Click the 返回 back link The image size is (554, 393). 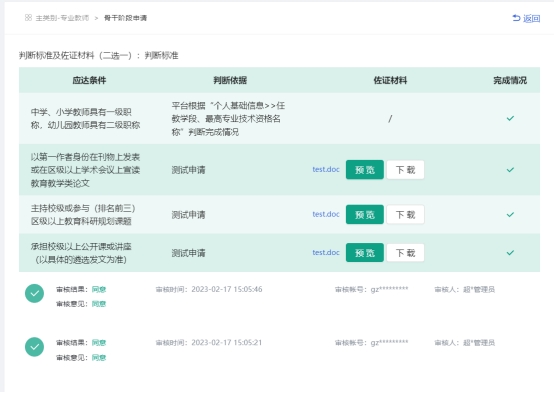point(526,18)
